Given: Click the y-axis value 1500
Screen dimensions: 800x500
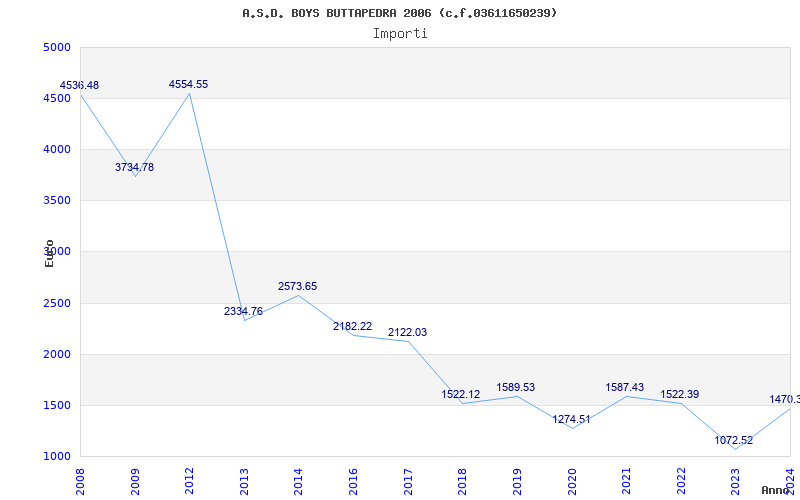Looking at the screenshot, I should point(56,406).
